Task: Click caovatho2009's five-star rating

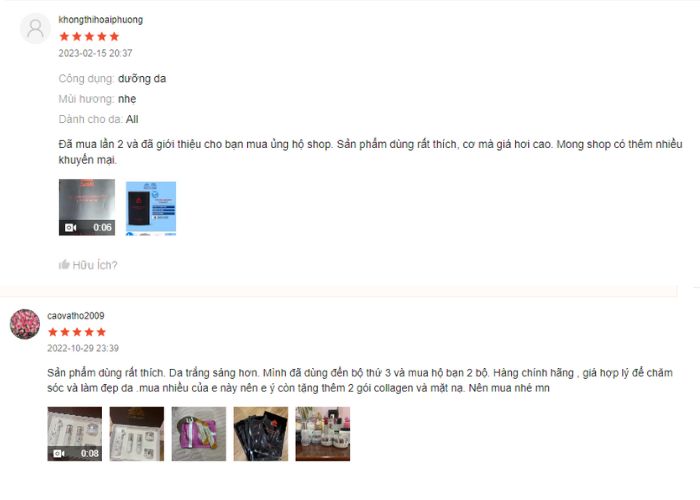Action: coord(77,332)
